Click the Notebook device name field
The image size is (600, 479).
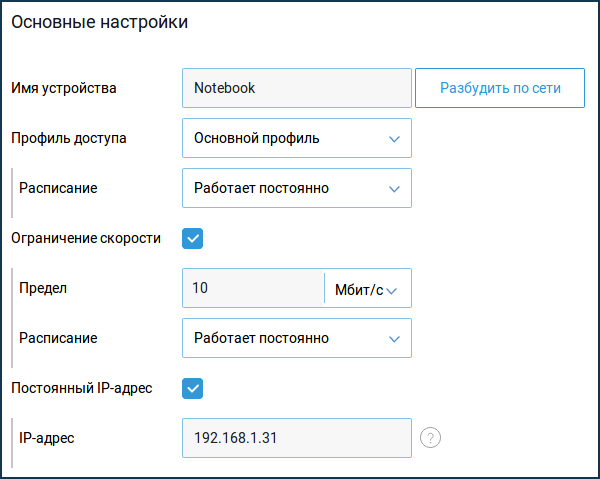coord(296,88)
